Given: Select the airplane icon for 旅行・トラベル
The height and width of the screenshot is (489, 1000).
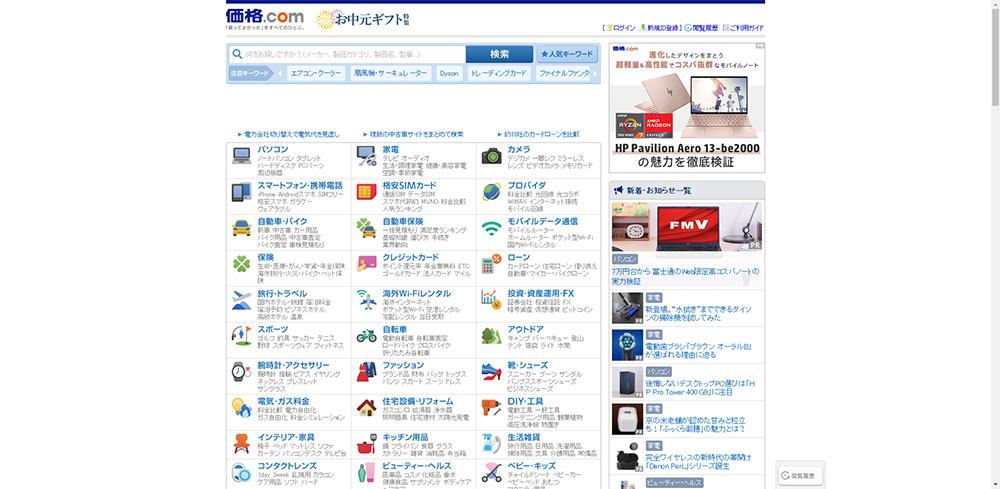Looking at the screenshot, I should (x=241, y=299).
